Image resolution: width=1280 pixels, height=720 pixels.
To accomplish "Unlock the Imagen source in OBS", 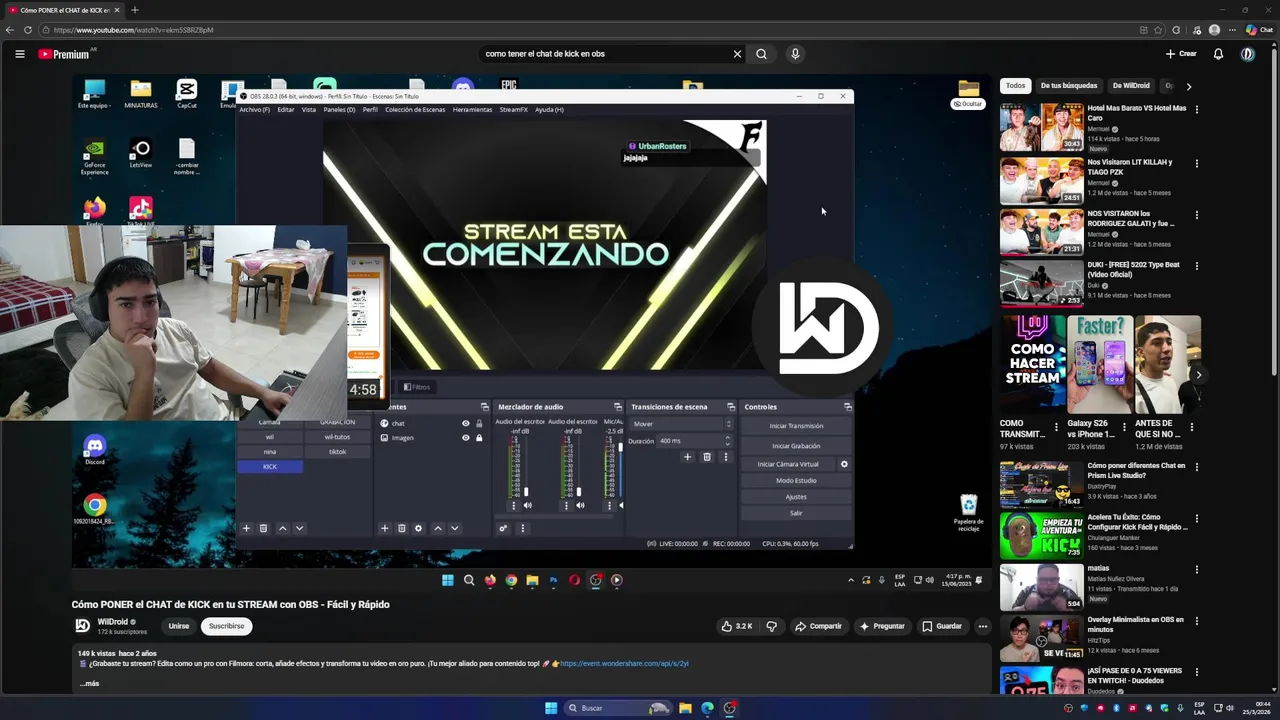I will tap(479, 438).
